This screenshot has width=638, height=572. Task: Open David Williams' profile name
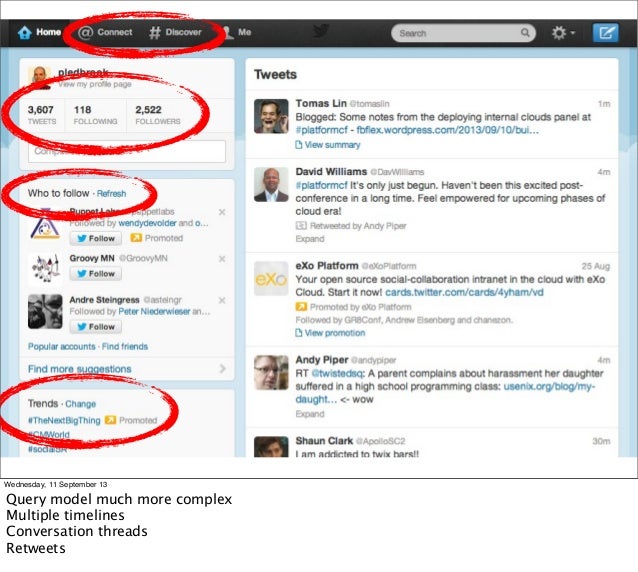(x=331, y=172)
